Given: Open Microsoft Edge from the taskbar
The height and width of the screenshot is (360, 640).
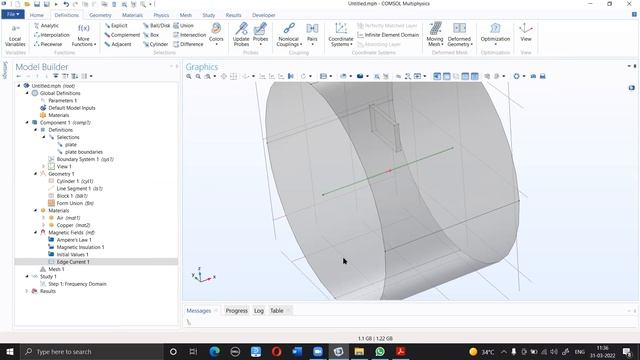Looking at the screenshot, I should (214, 351).
